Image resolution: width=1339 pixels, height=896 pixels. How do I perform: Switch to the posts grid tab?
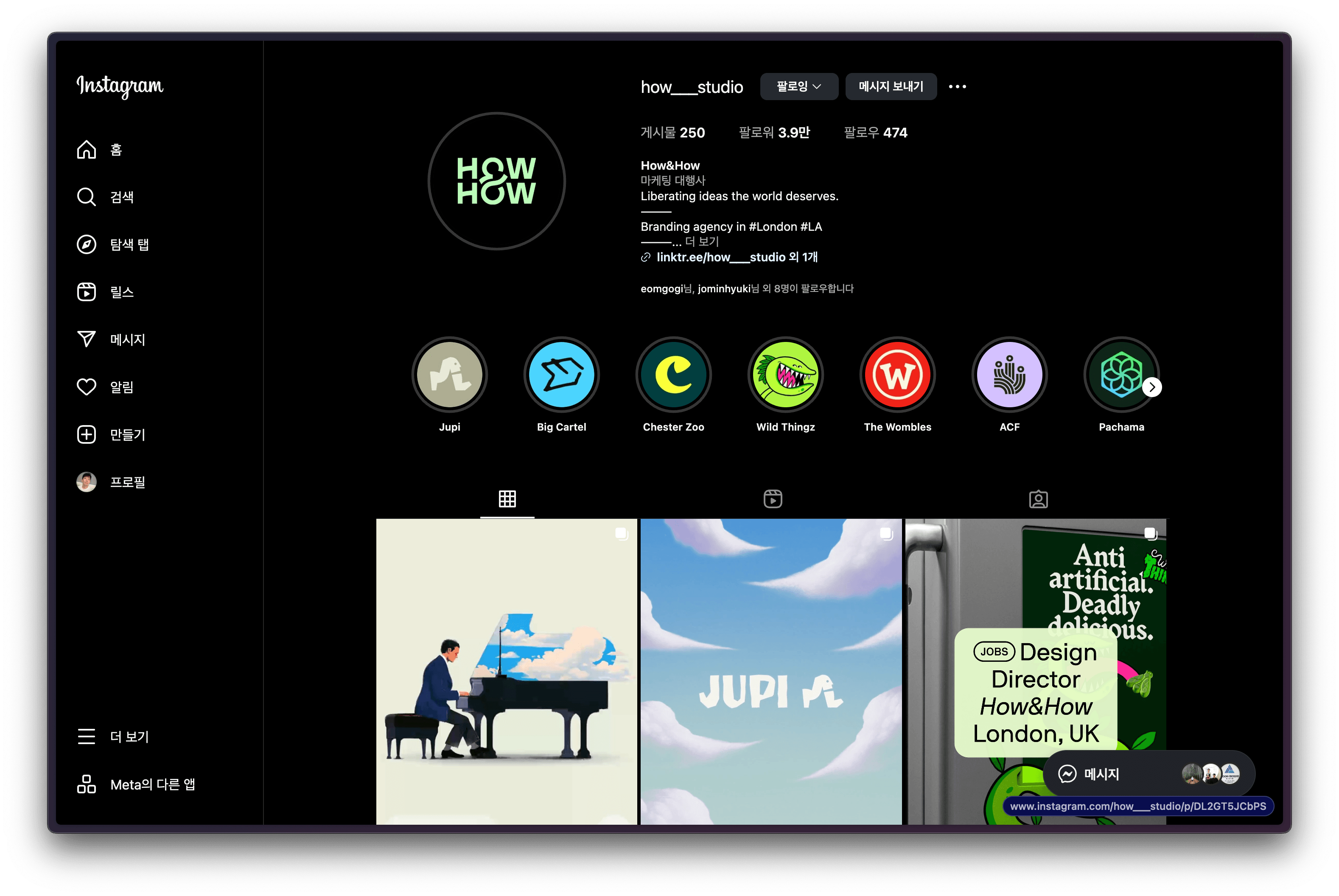tap(507, 499)
